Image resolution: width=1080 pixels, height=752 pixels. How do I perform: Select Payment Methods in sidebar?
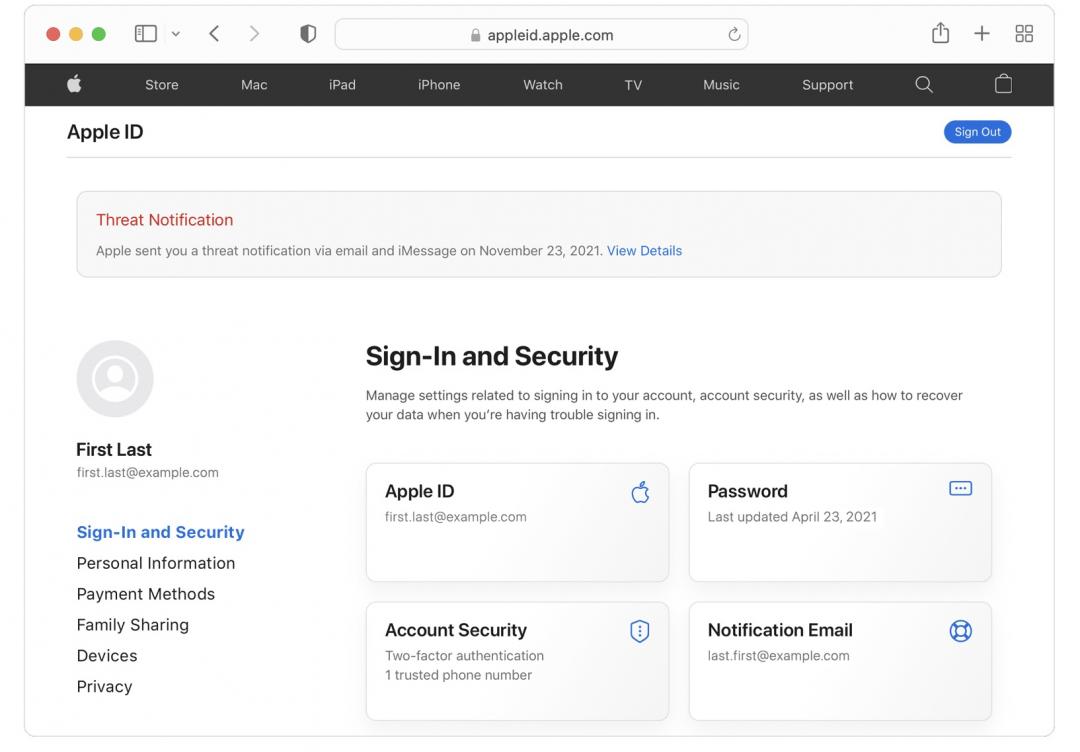coord(146,594)
